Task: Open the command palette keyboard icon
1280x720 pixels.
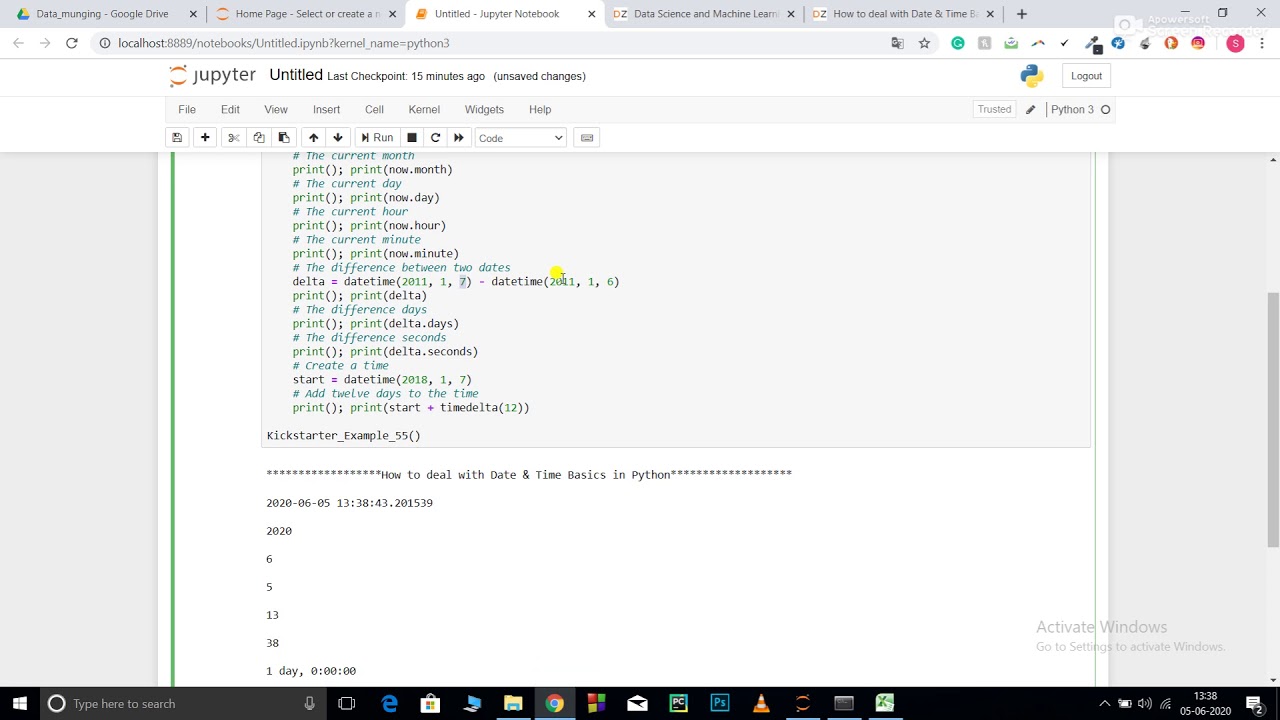Action: 587,138
